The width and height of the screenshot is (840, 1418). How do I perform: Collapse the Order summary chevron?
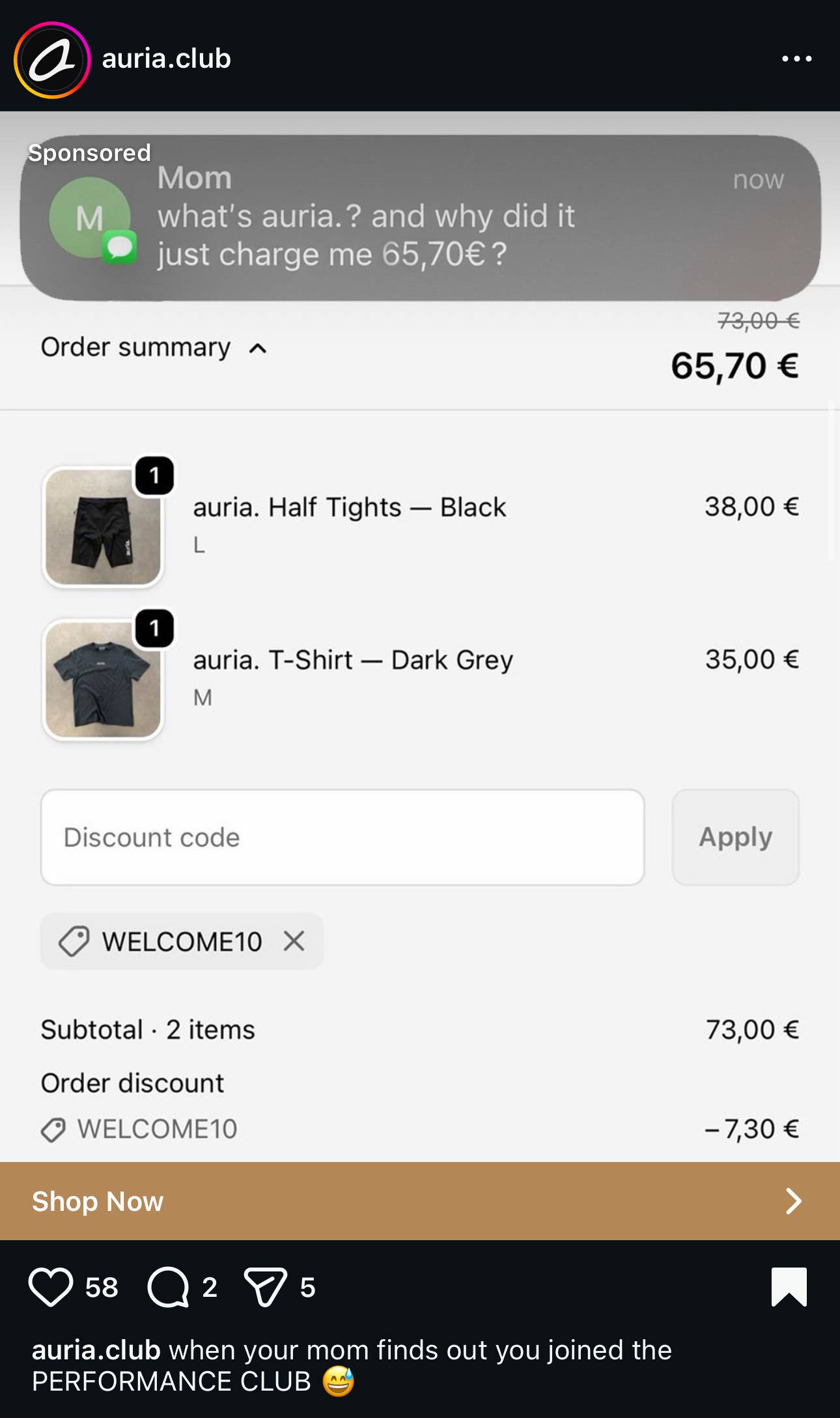(258, 348)
